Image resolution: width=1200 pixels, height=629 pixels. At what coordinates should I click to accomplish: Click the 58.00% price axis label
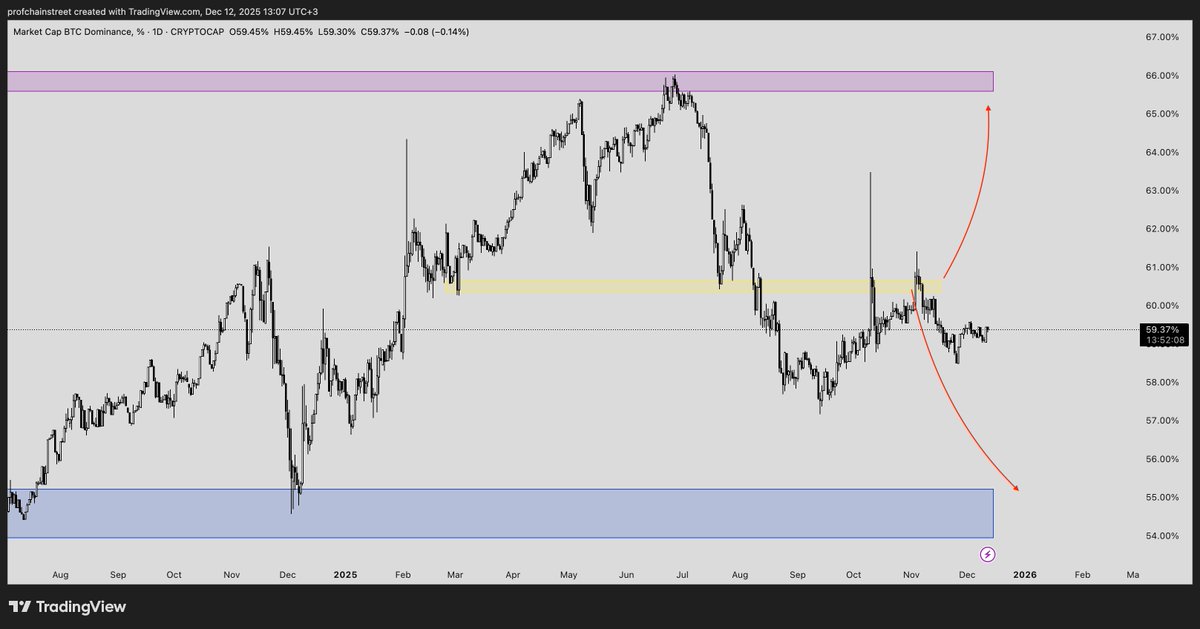pos(1162,382)
